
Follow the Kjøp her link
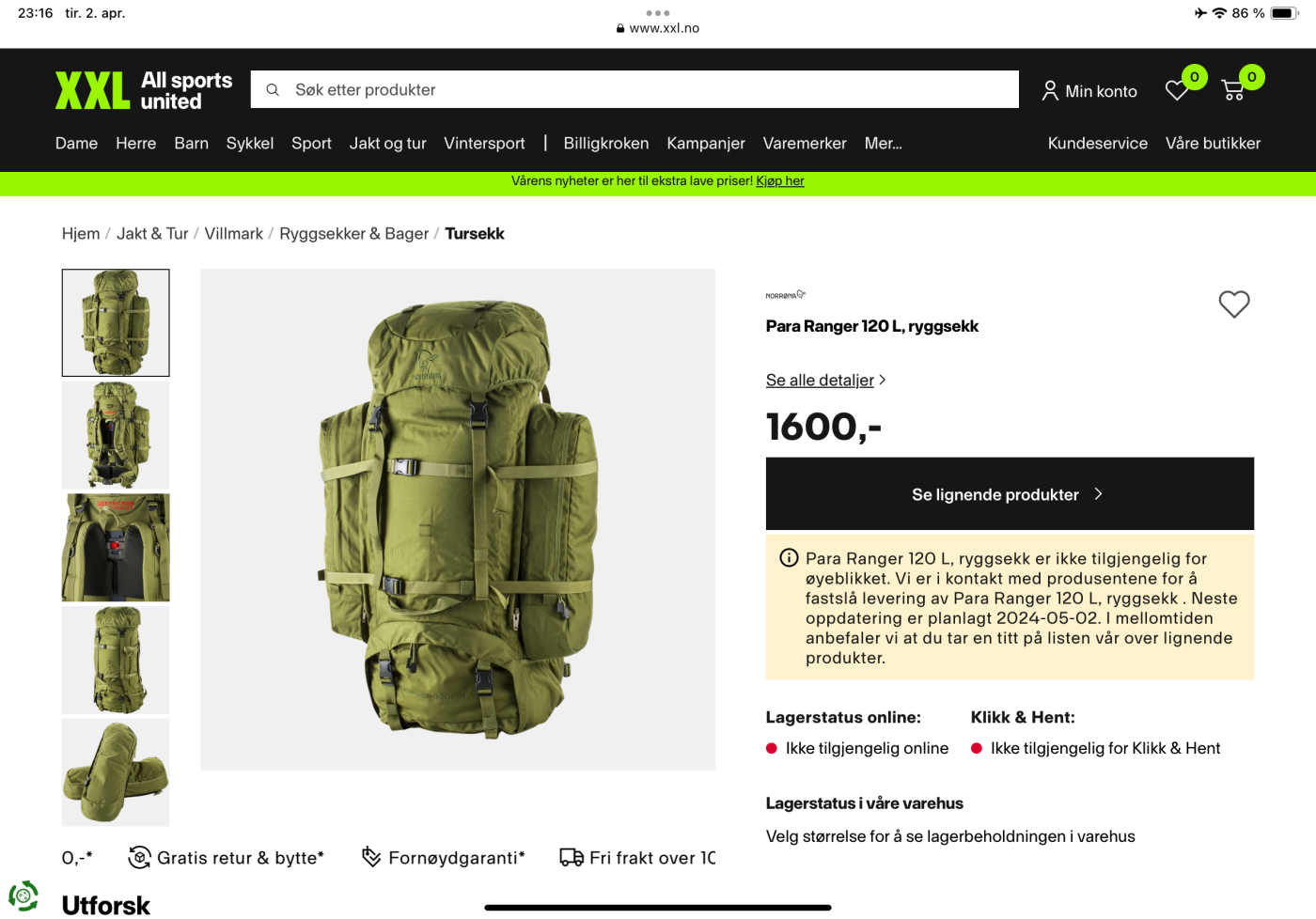[780, 180]
